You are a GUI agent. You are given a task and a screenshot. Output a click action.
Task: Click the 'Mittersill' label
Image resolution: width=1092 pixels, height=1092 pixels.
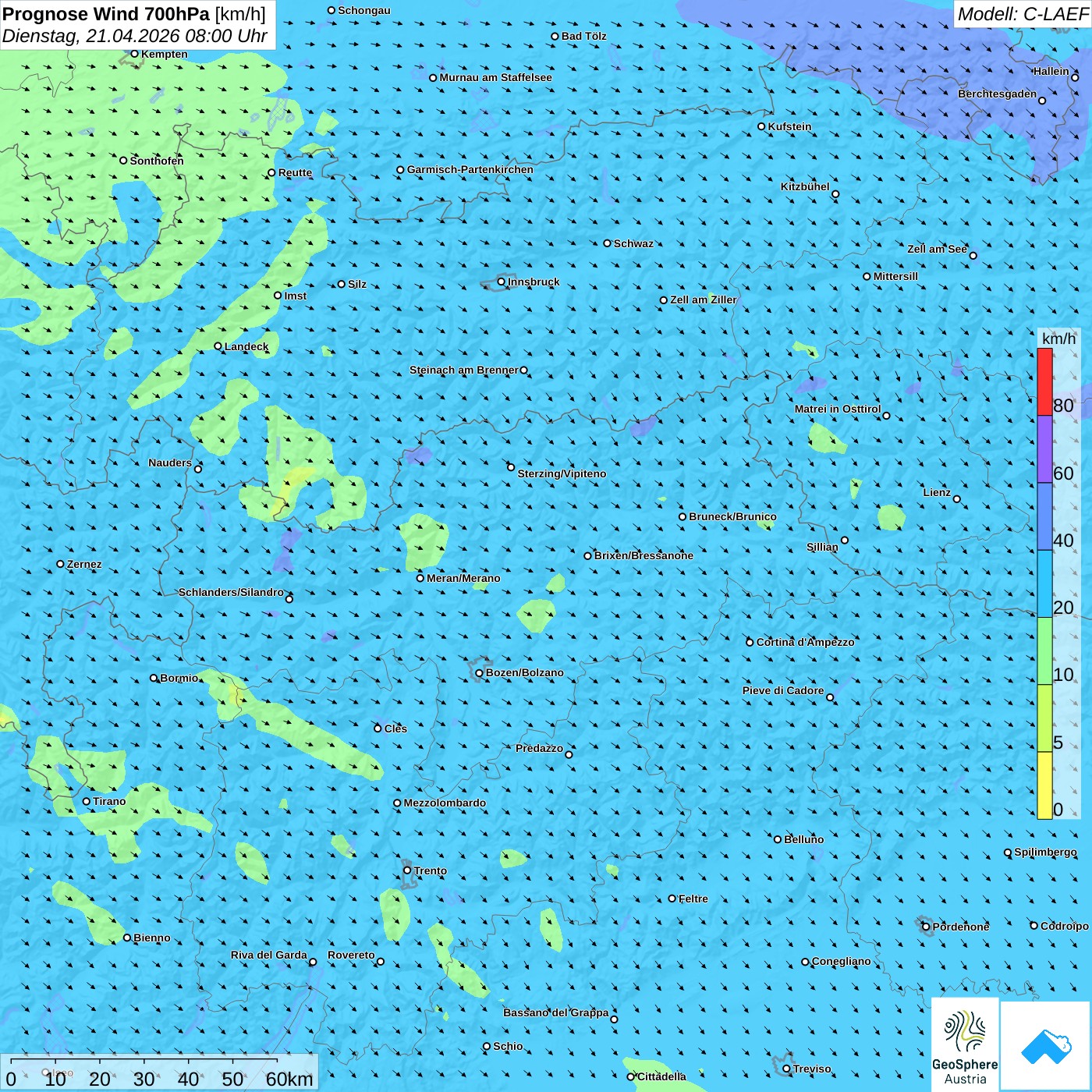point(895,276)
